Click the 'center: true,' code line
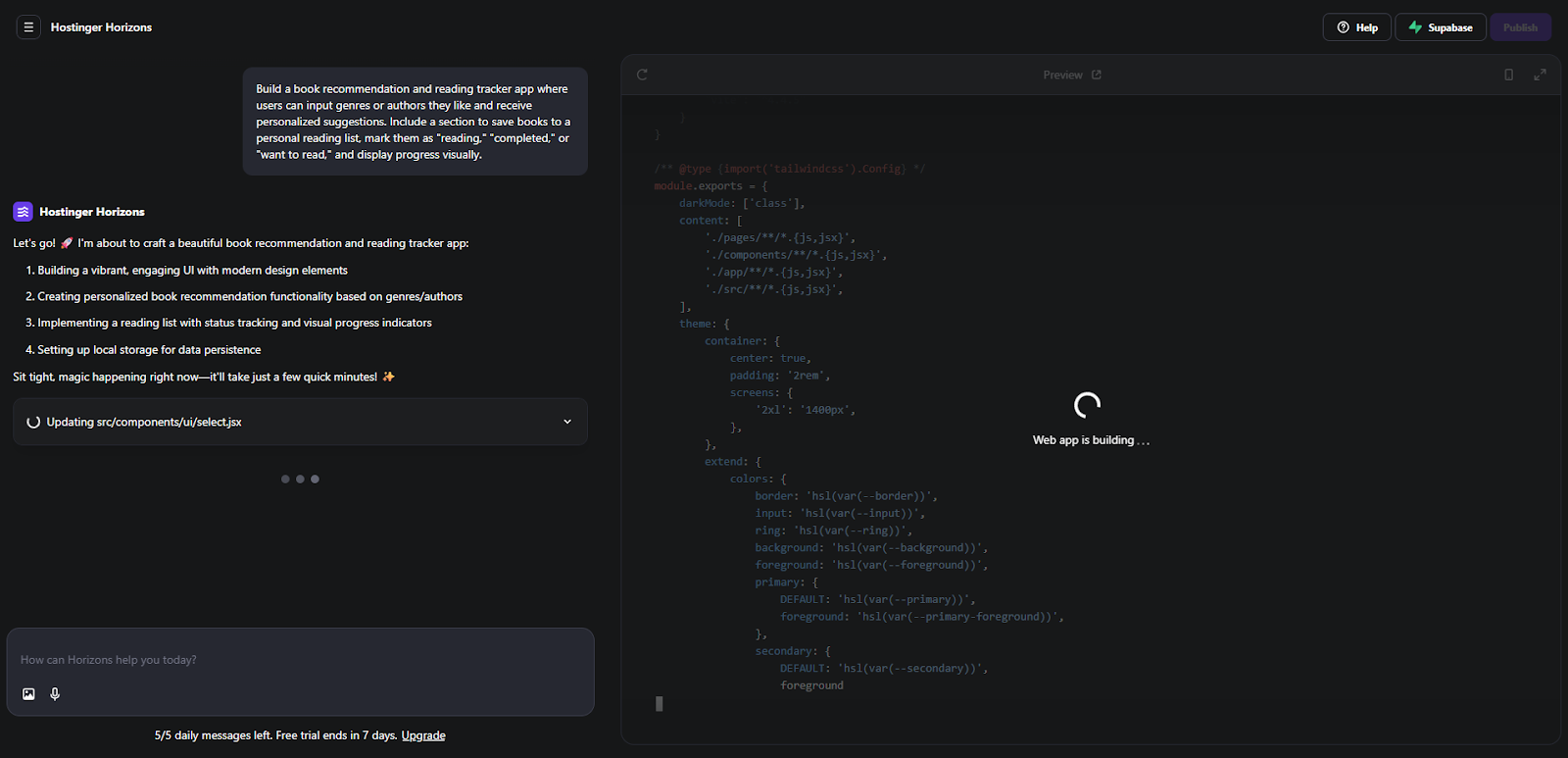The height and width of the screenshot is (758, 1568). pyautogui.click(x=770, y=358)
